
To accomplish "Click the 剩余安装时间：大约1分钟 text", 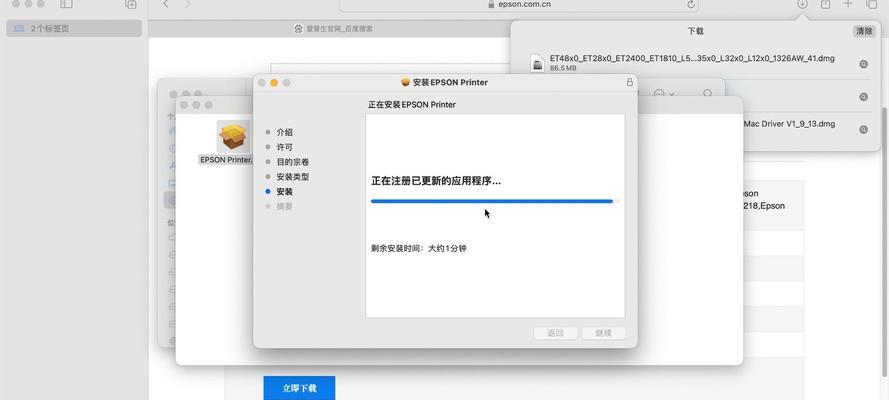I will (418, 248).
